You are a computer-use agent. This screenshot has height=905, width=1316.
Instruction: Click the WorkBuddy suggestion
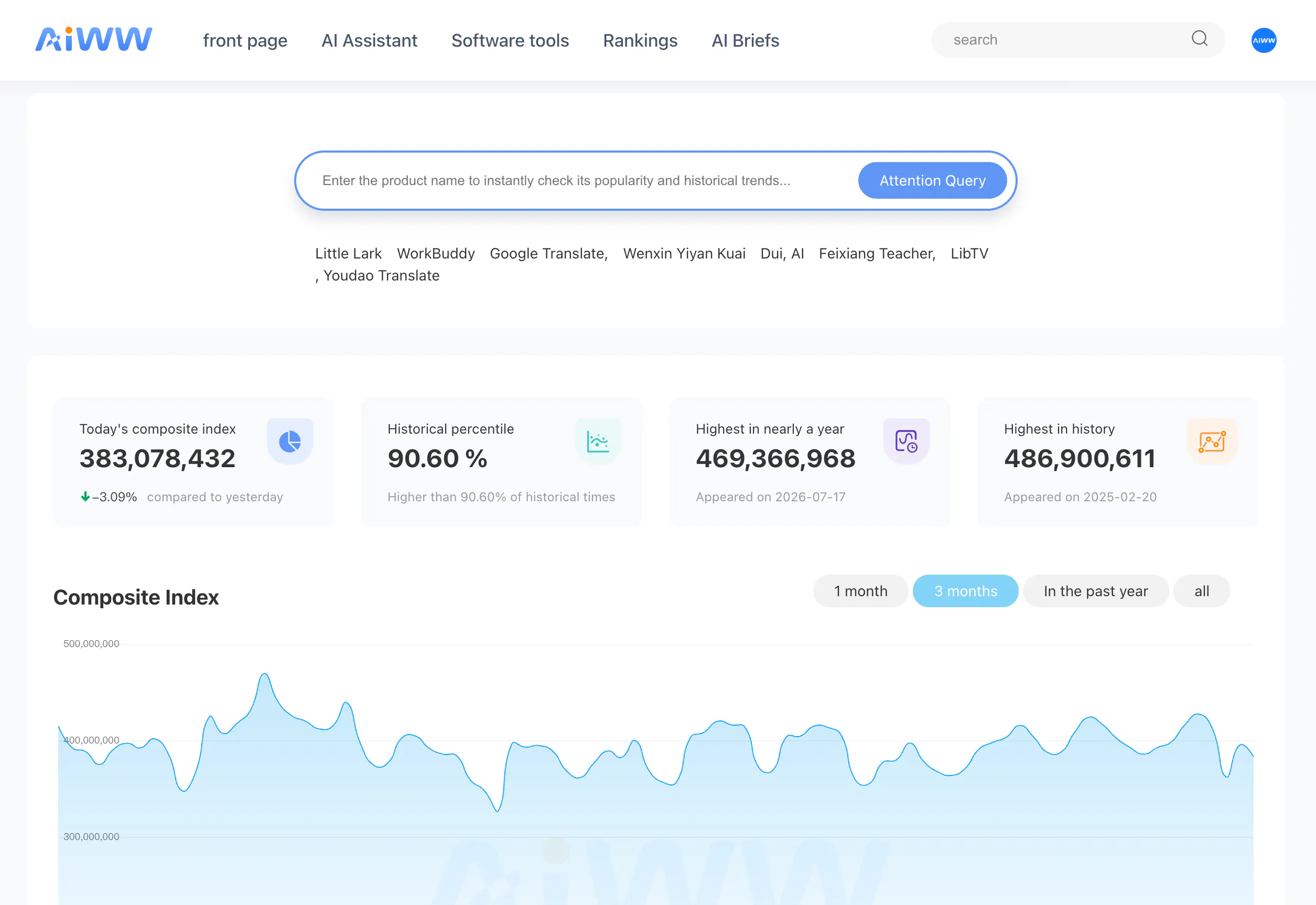(x=436, y=253)
